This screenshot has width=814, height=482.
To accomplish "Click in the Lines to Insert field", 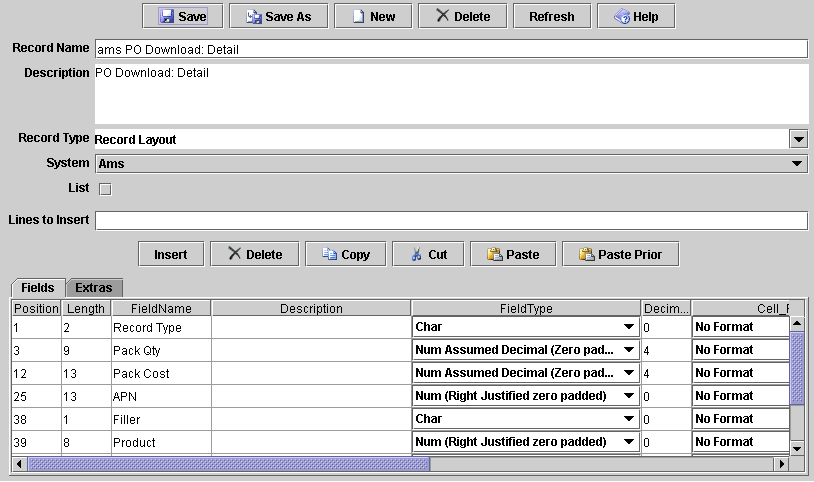I will (x=450, y=220).
